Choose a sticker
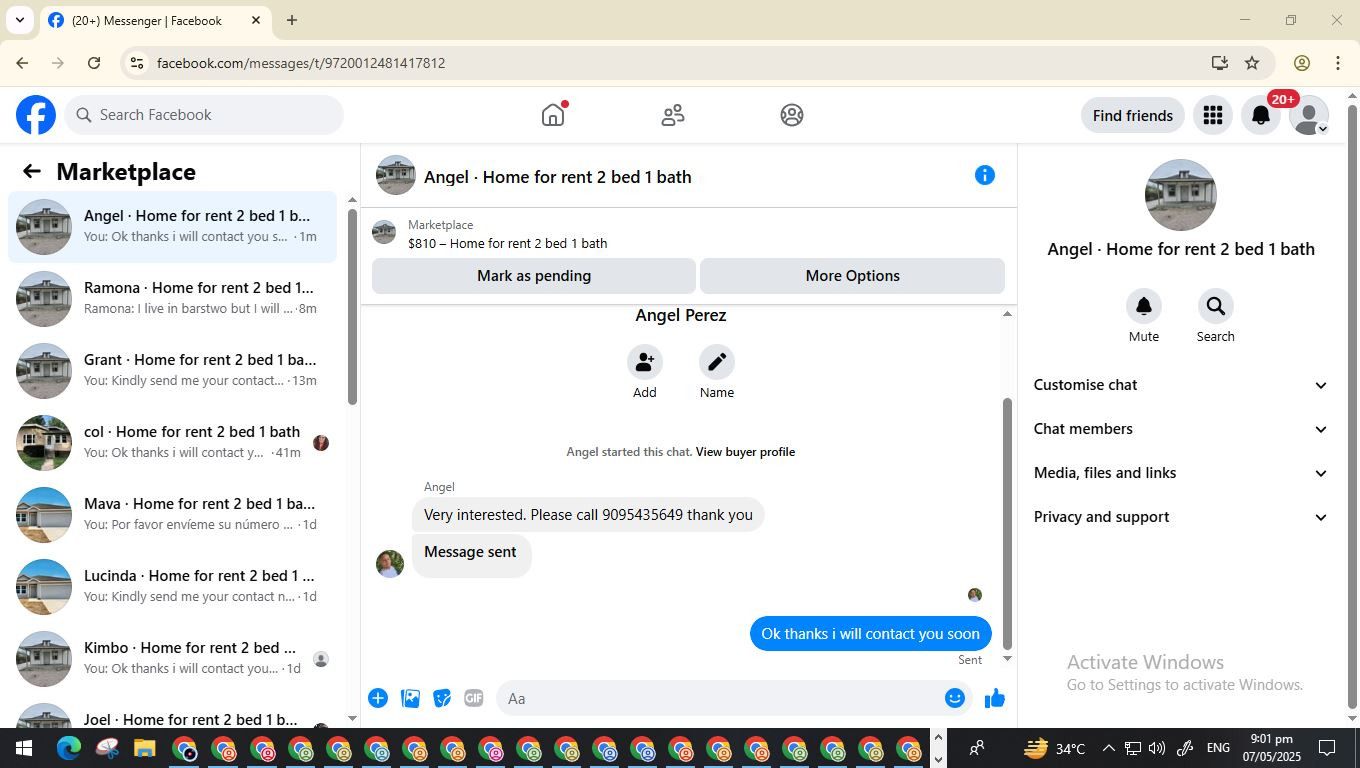 click(x=442, y=698)
